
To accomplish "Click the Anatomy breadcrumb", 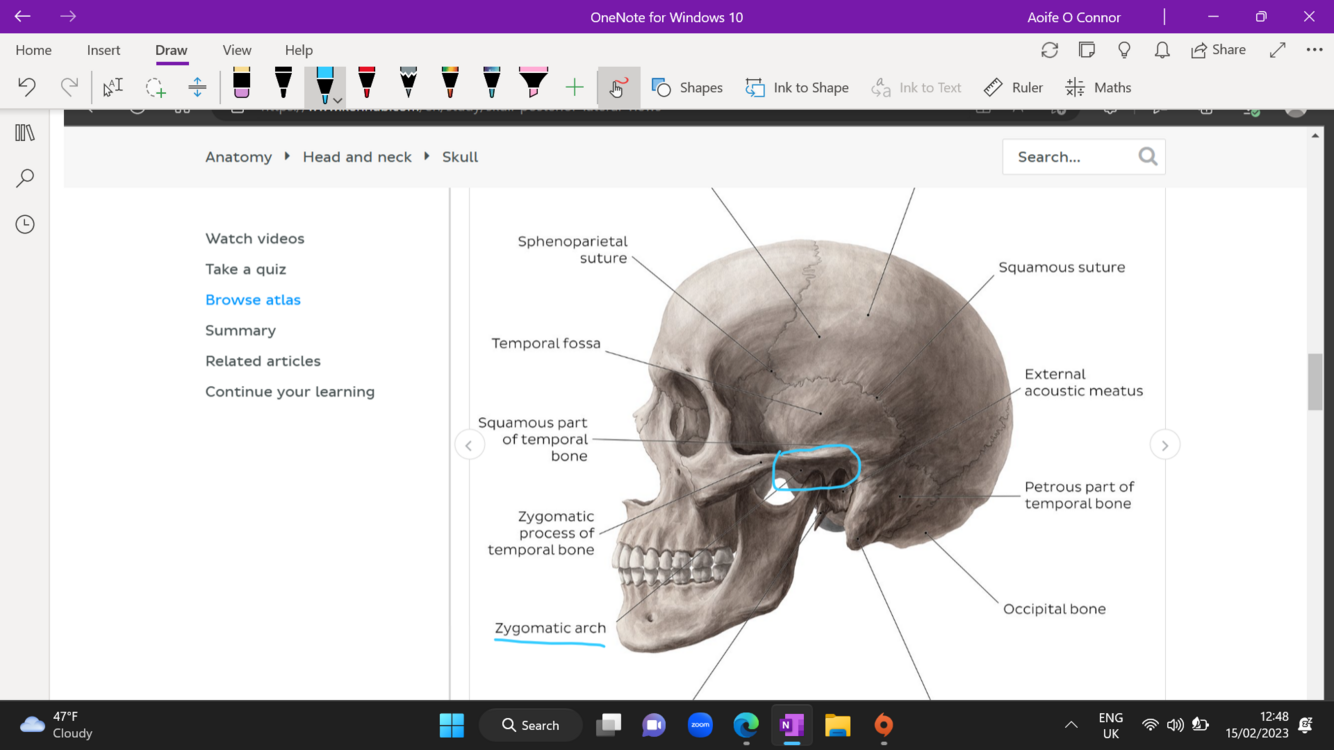I will (238, 157).
